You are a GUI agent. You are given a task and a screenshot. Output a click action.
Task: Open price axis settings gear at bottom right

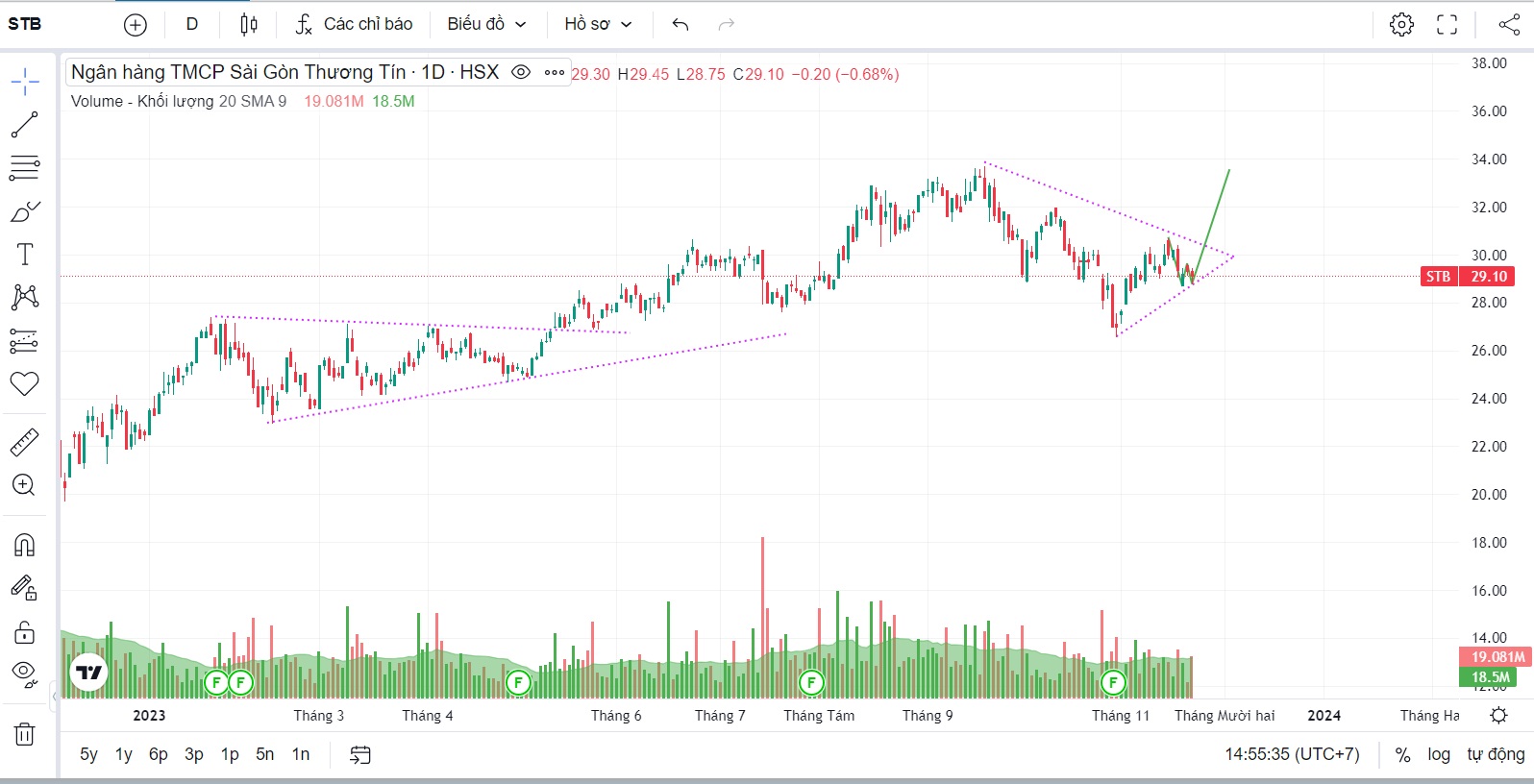point(1498,715)
